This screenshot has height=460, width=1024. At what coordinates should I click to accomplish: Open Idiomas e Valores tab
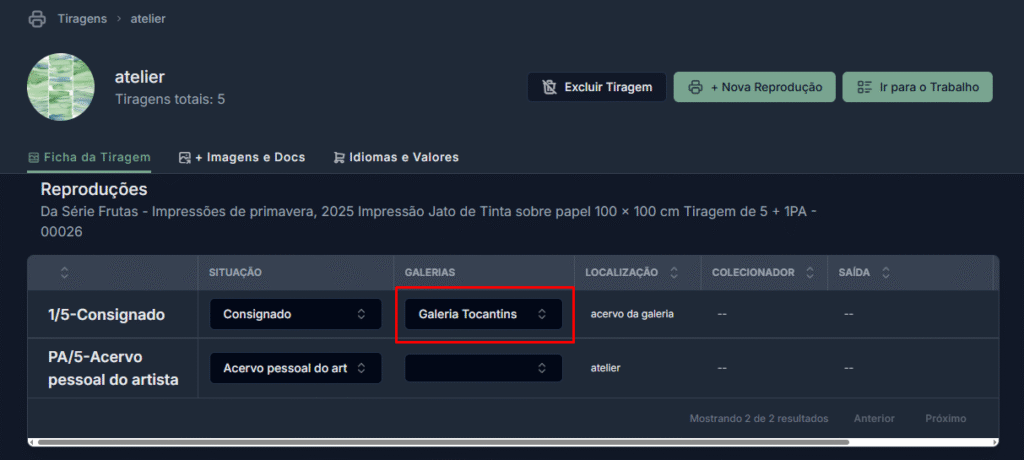[396, 157]
